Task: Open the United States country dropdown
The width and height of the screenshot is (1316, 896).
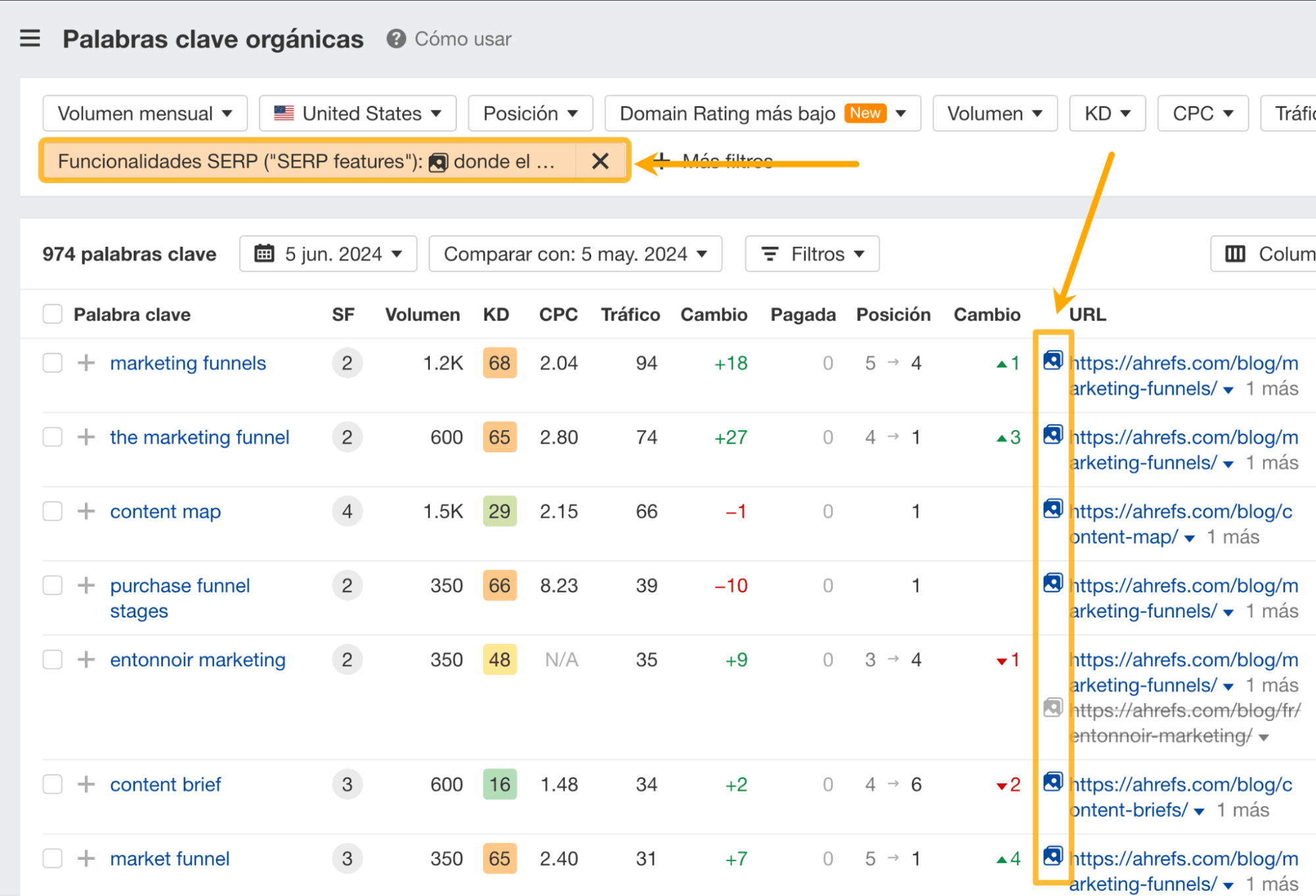Action: (x=357, y=113)
